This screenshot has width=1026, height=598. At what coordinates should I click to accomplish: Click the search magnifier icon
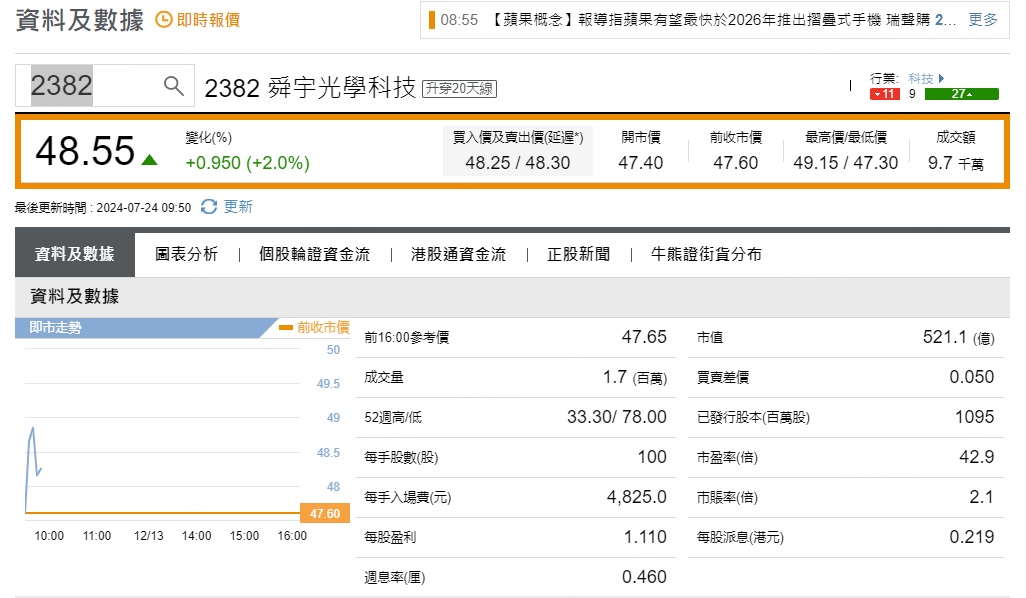[173, 85]
